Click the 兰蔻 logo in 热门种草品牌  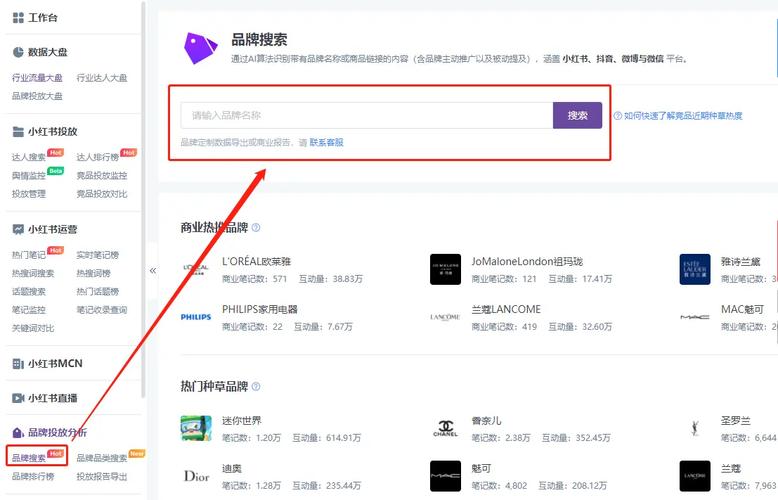[x=695, y=476]
